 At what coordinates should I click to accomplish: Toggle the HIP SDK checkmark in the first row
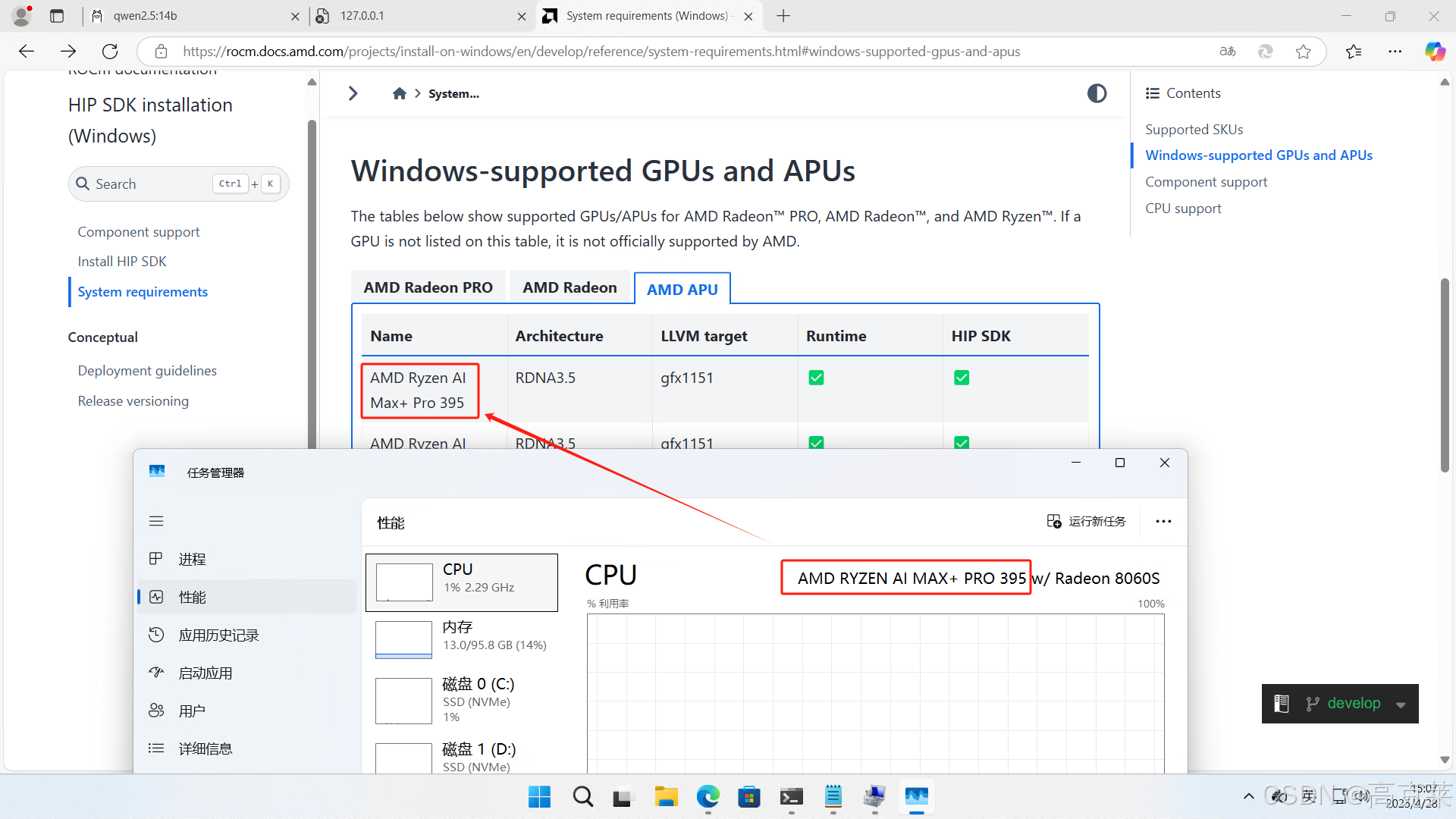pos(961,377)
